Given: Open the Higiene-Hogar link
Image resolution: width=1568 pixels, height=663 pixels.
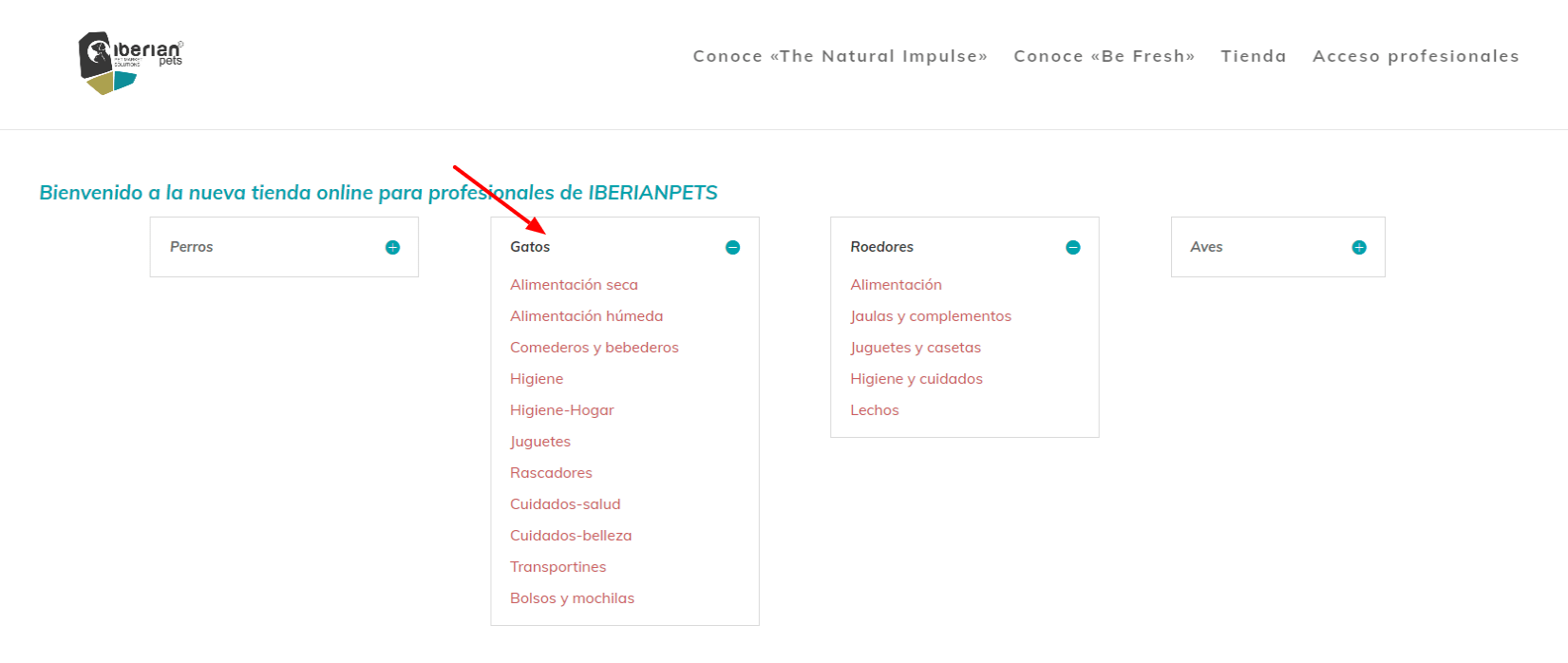Looking at the screenshot, I should 562,410.
